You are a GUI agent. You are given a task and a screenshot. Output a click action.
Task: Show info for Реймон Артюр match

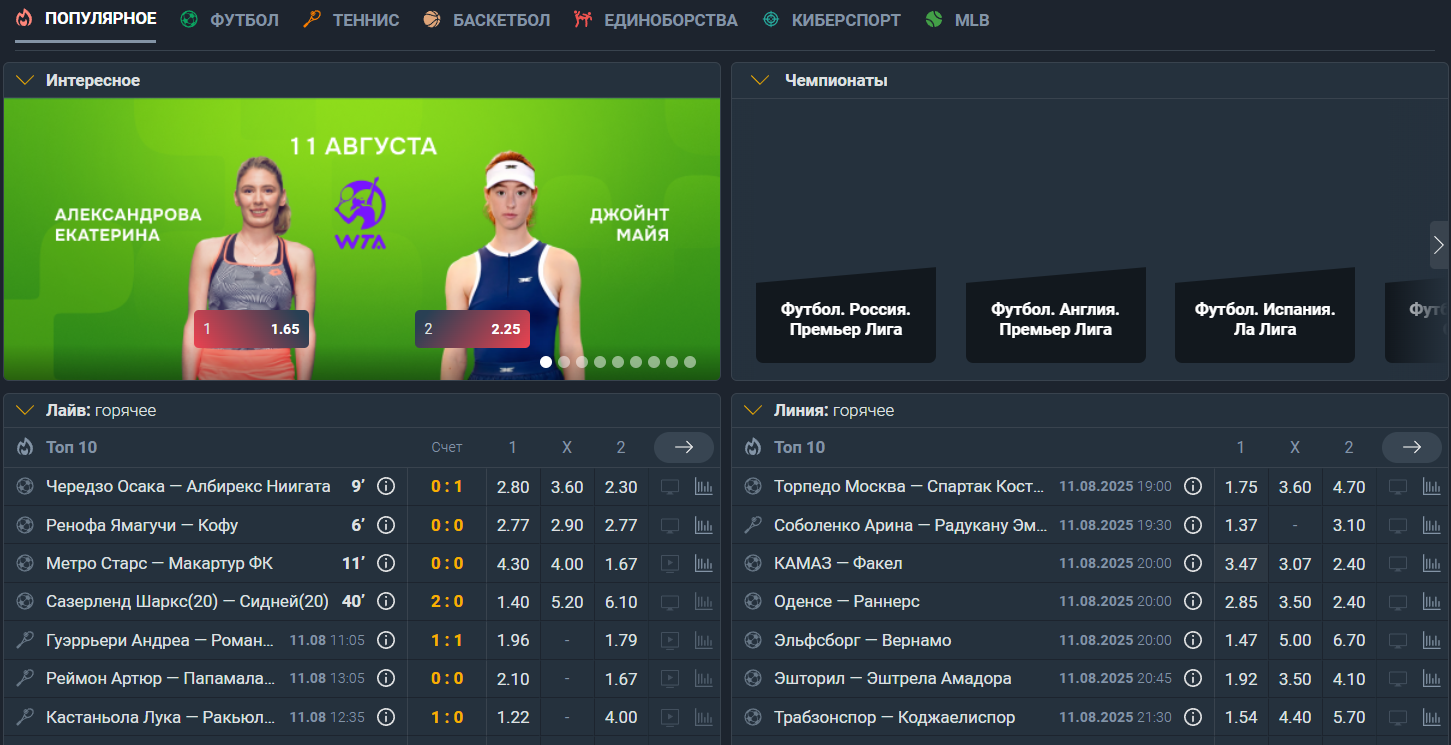coord(386,679)
